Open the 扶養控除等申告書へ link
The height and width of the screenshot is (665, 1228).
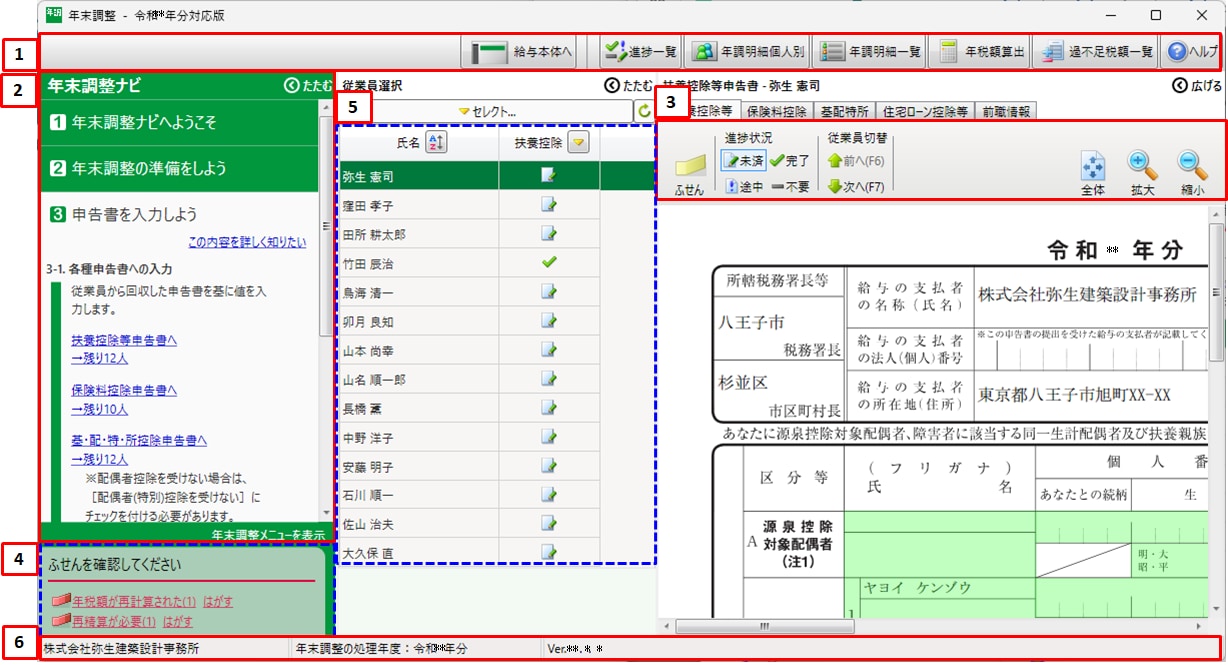124,341
